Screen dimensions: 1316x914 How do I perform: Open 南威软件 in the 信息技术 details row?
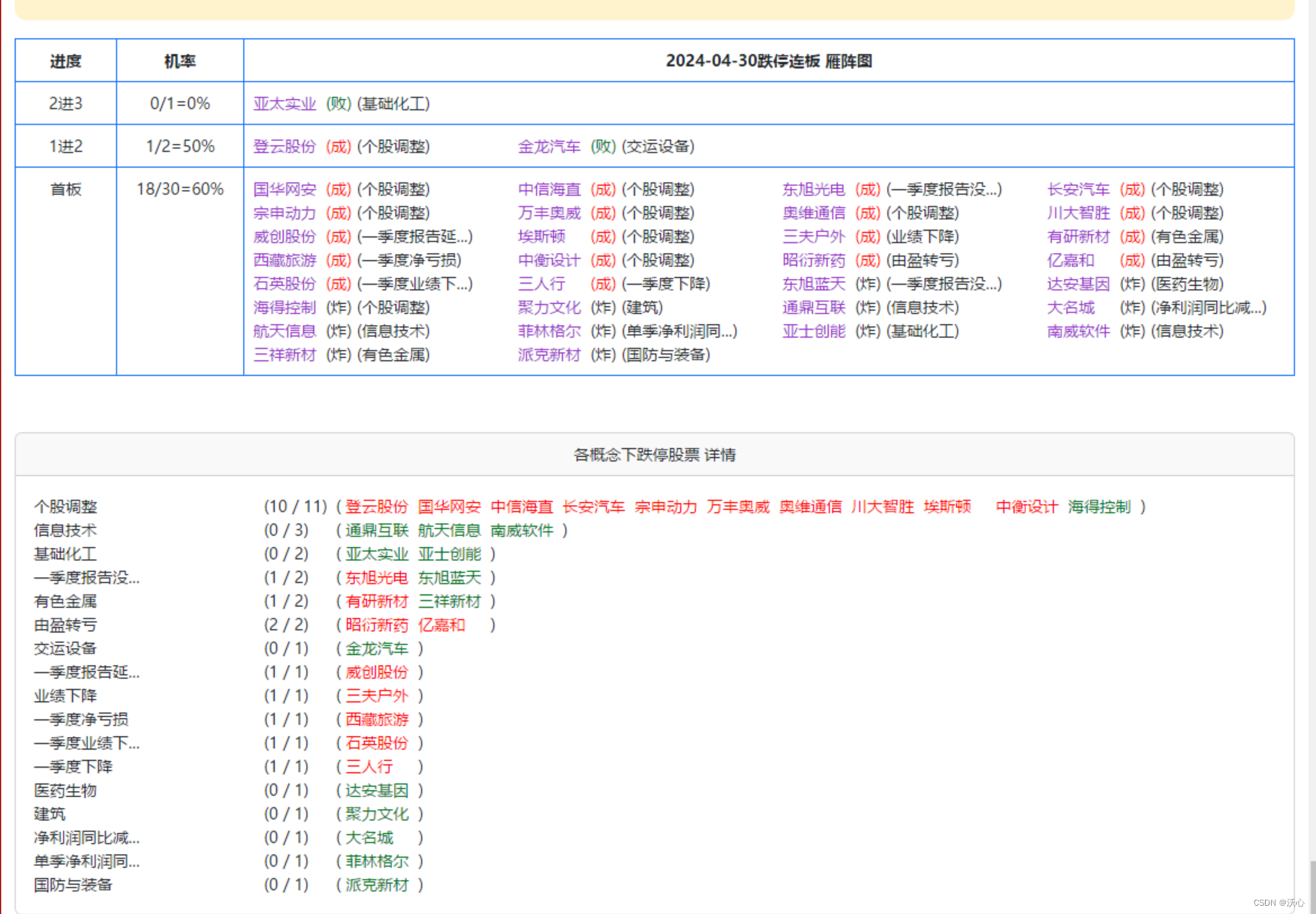point(522,531)
